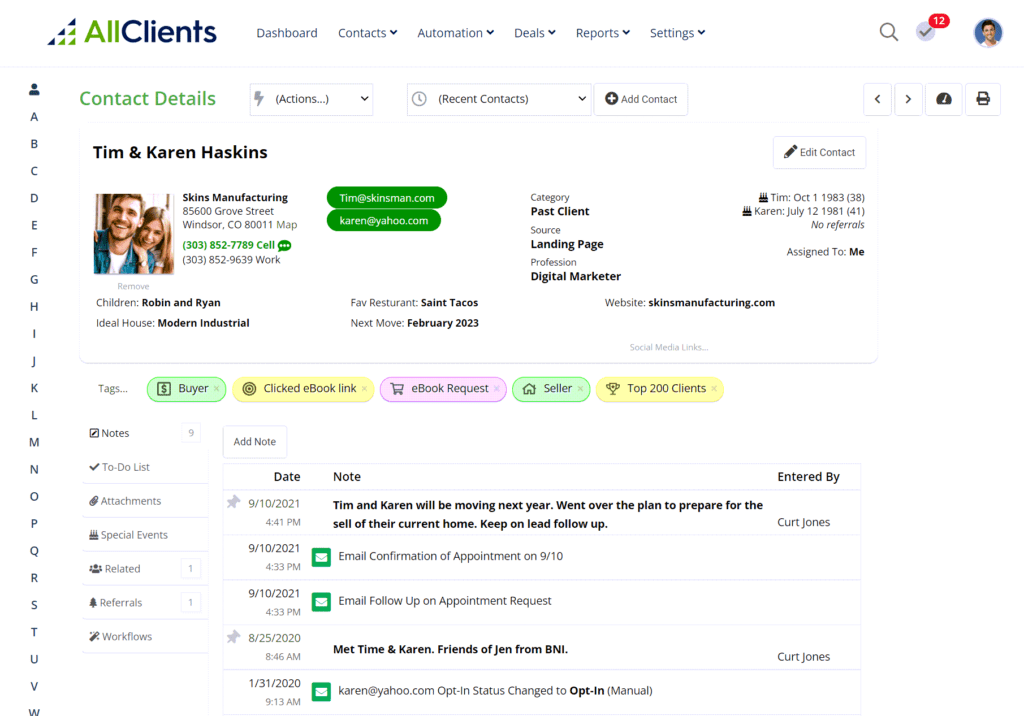Go to the previous contact arrow
This screenshot has width=1024, height=716.
pos(878,99)
